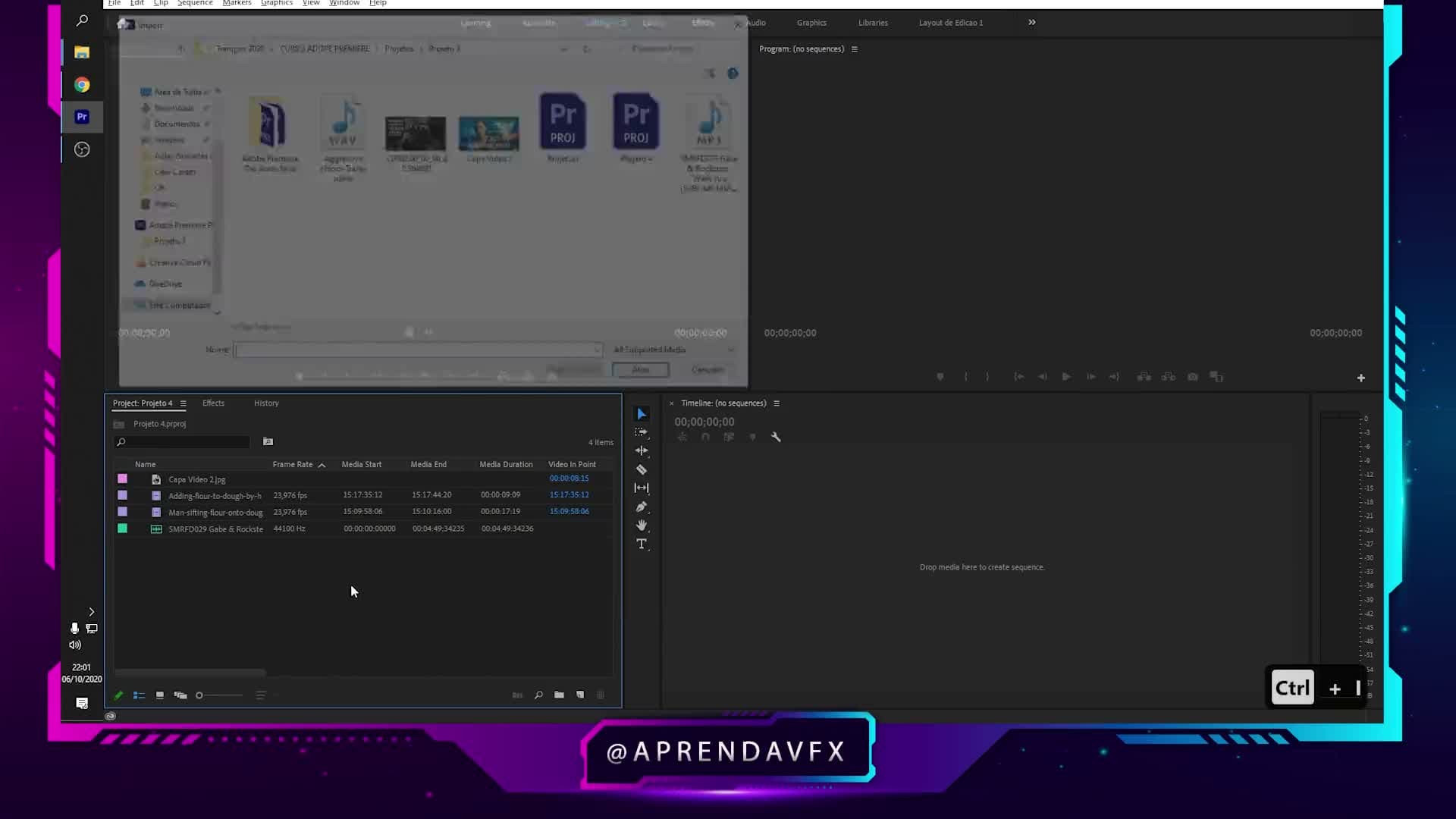This screenshot has height=819, width=1456.
Task: Open the Libraries workspace tab
Action: (x=873, y=23)
